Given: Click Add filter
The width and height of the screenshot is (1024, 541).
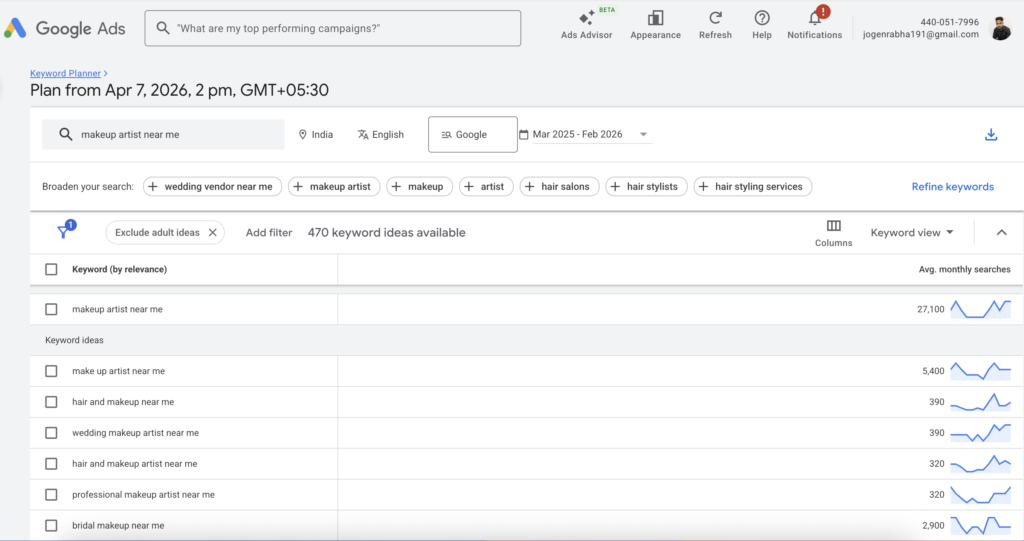Looking at the screenshot, I should coord(268,233).
